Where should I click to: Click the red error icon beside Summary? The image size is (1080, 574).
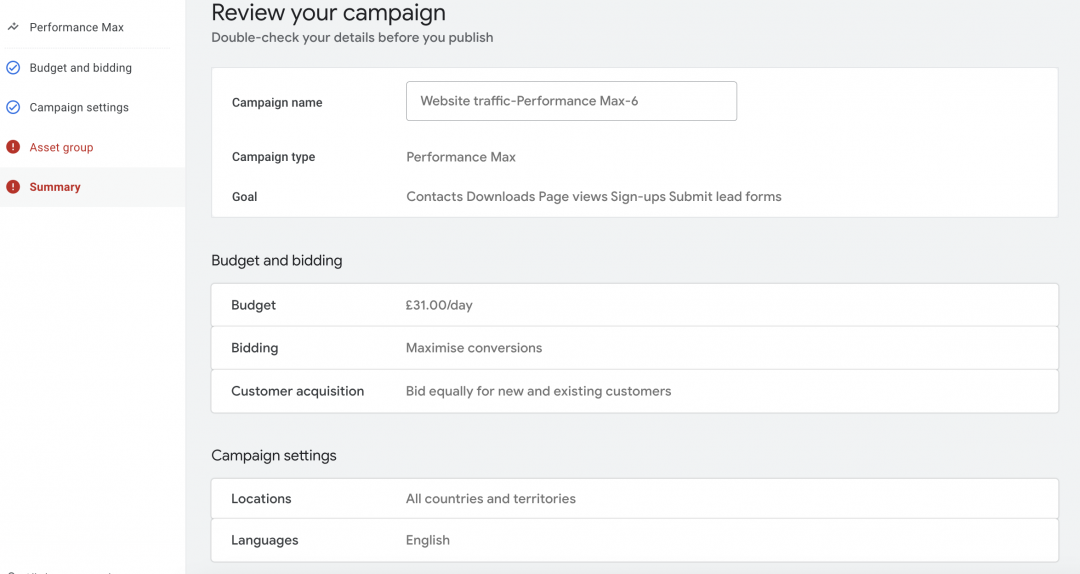coord(13,187)
